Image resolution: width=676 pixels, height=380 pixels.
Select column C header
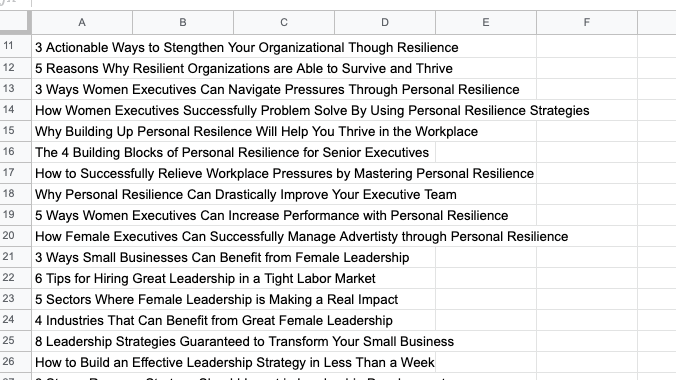pyautogui.click(x=284, y=22)
